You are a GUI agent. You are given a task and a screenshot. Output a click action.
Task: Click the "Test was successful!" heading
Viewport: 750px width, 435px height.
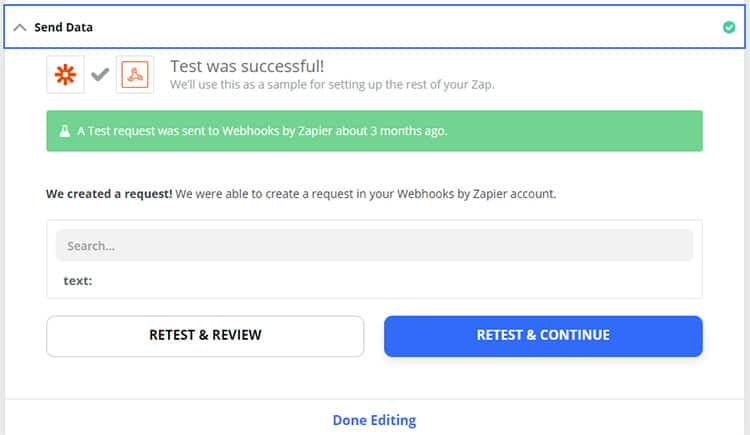pos(246,66)
